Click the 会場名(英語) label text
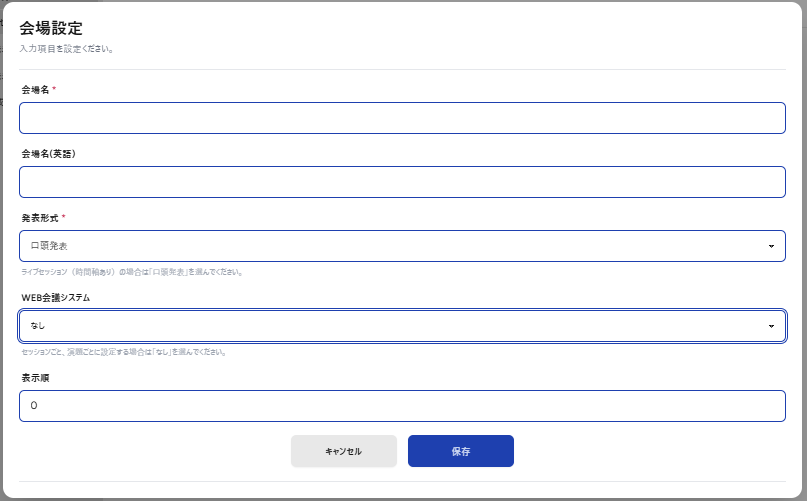807x501 pixels. [x=48, y=154]
